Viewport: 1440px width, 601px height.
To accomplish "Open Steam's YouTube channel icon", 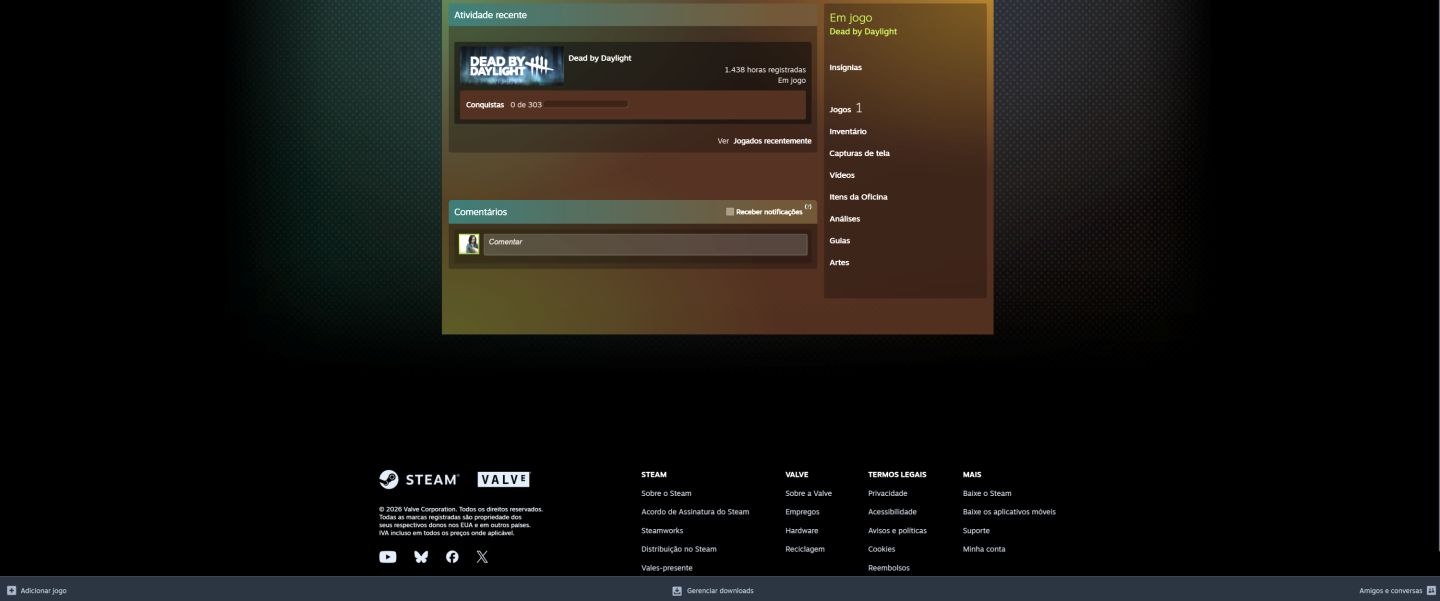I will point(388,557).
